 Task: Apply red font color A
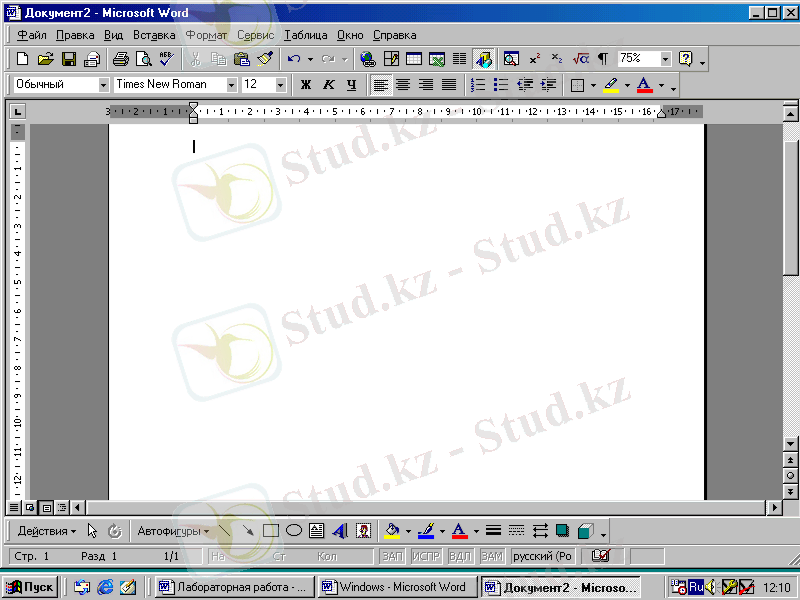(x=645, y=85)
